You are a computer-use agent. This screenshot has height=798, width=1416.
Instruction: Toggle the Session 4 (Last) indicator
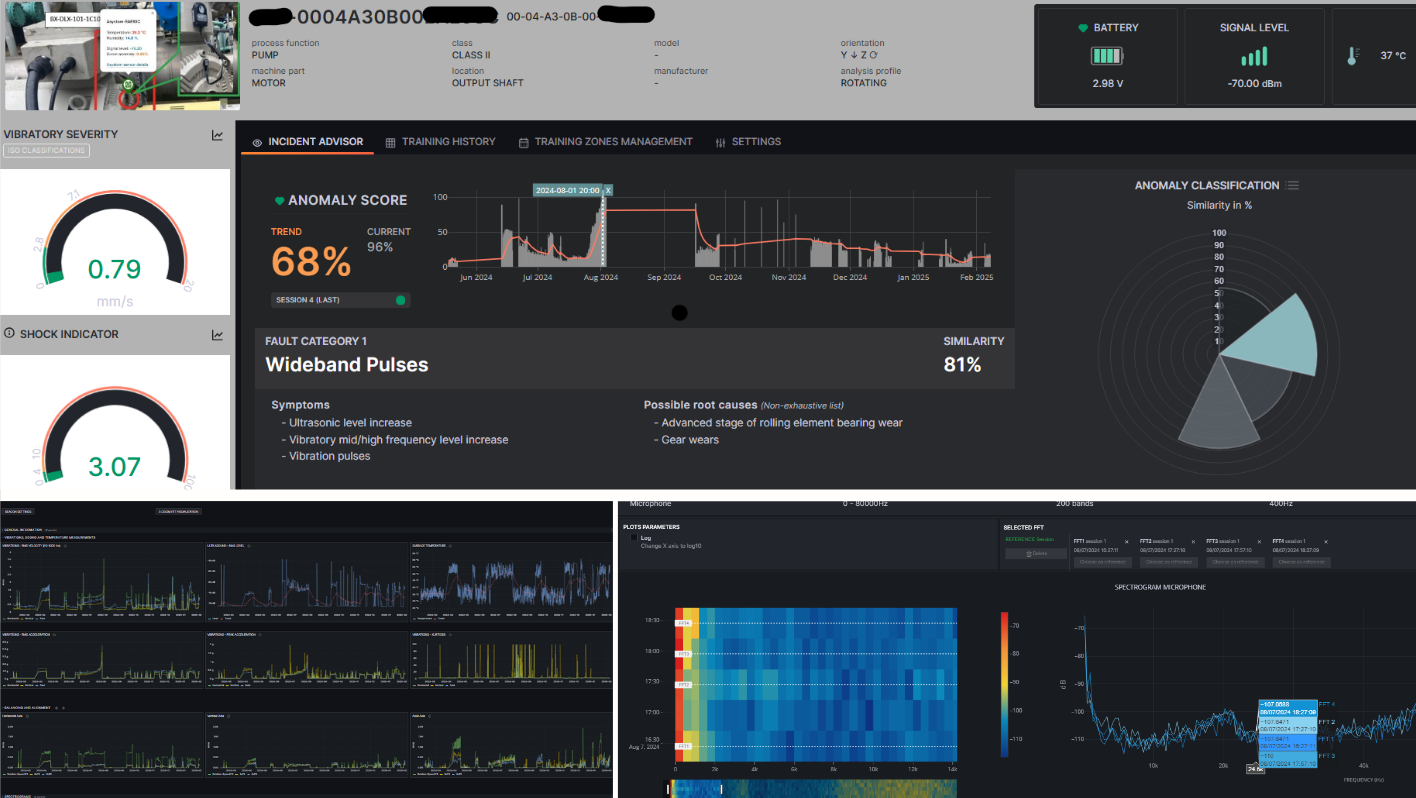(x=400, y=300)
